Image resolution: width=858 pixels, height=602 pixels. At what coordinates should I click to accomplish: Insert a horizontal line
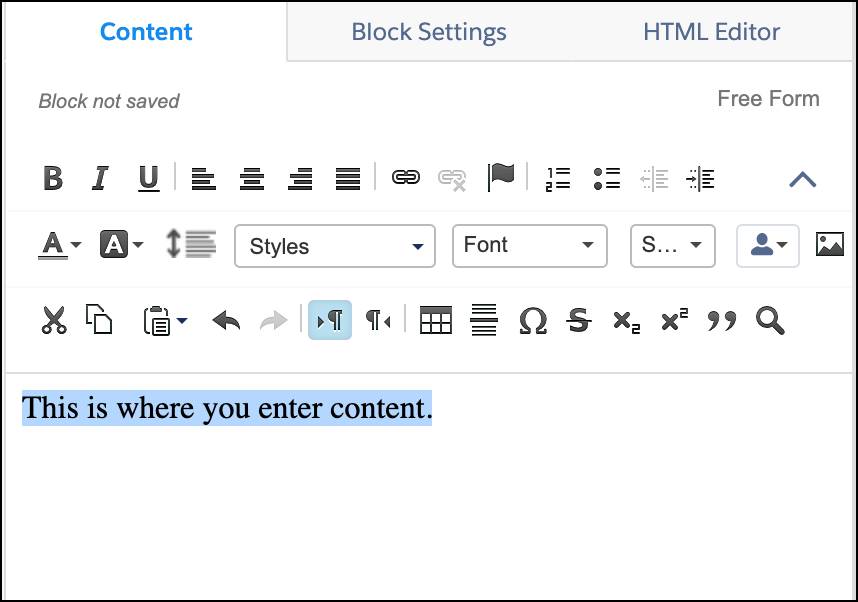484,320
